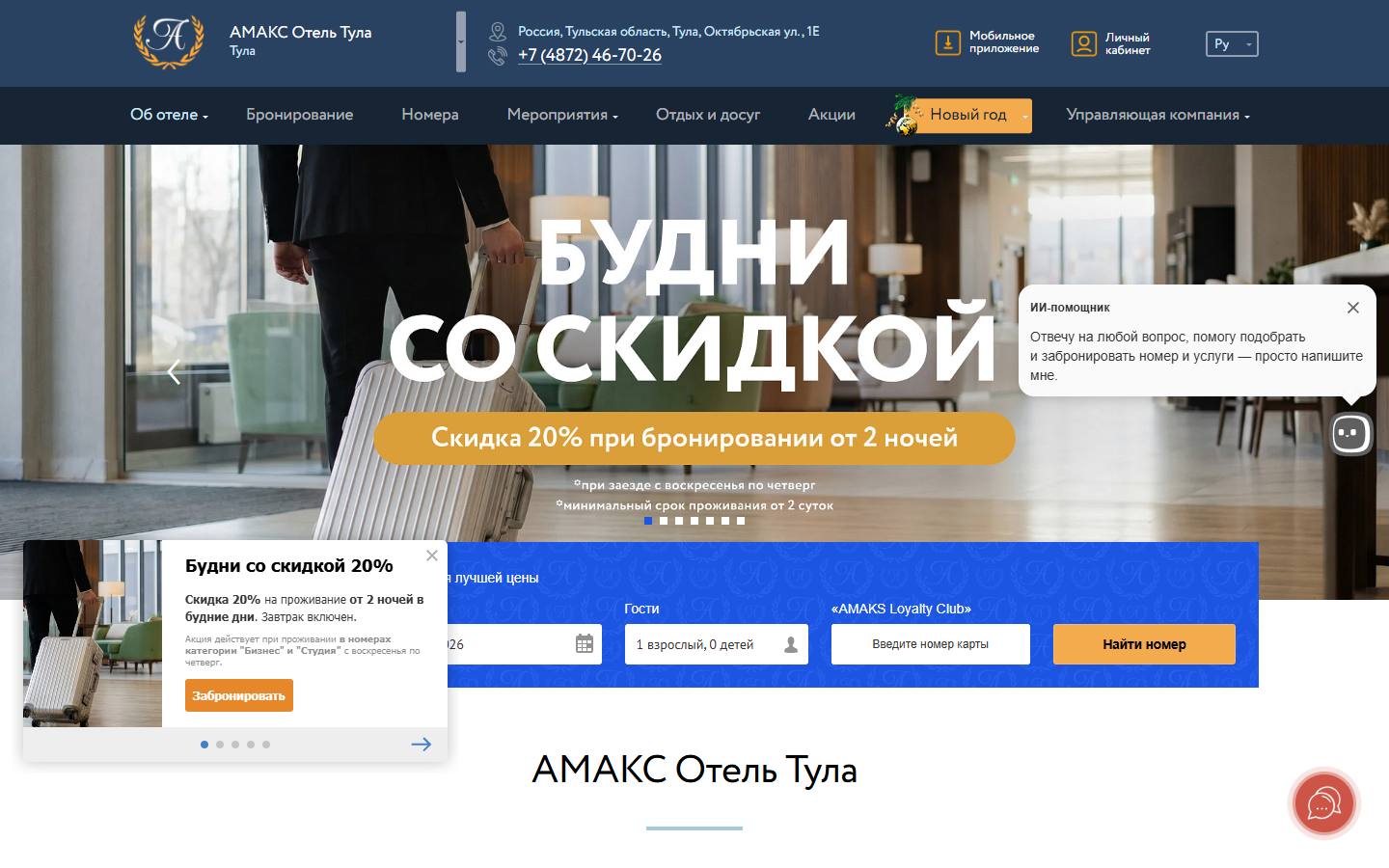
Task: Expand the Мероприятия menu
Action: (562, 115)
